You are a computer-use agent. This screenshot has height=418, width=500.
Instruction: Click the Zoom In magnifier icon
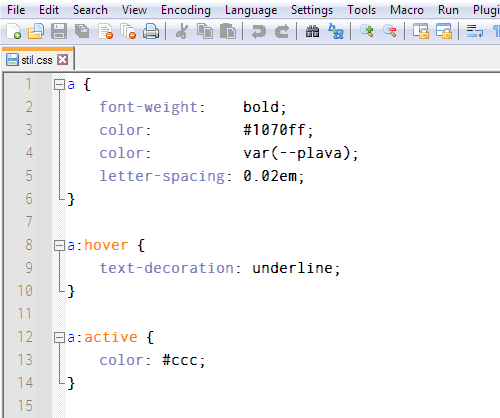[367, 32]
